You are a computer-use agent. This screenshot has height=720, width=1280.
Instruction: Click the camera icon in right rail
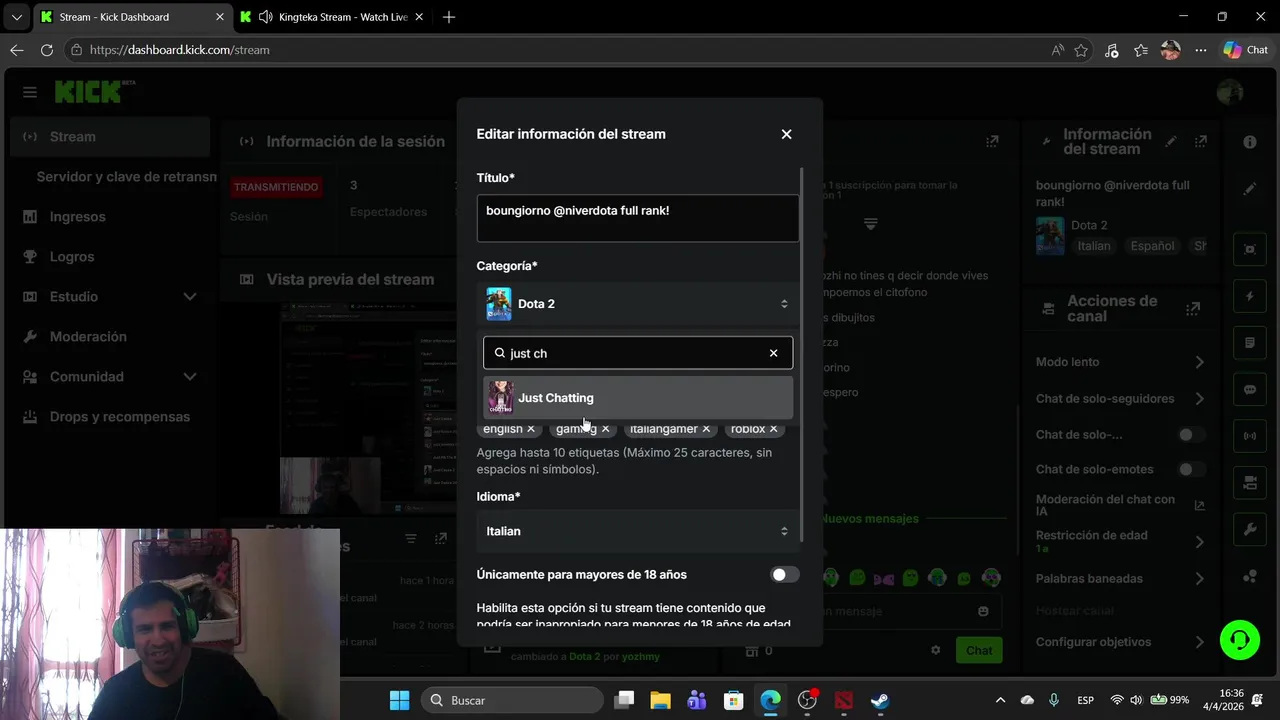(1250, 483)
